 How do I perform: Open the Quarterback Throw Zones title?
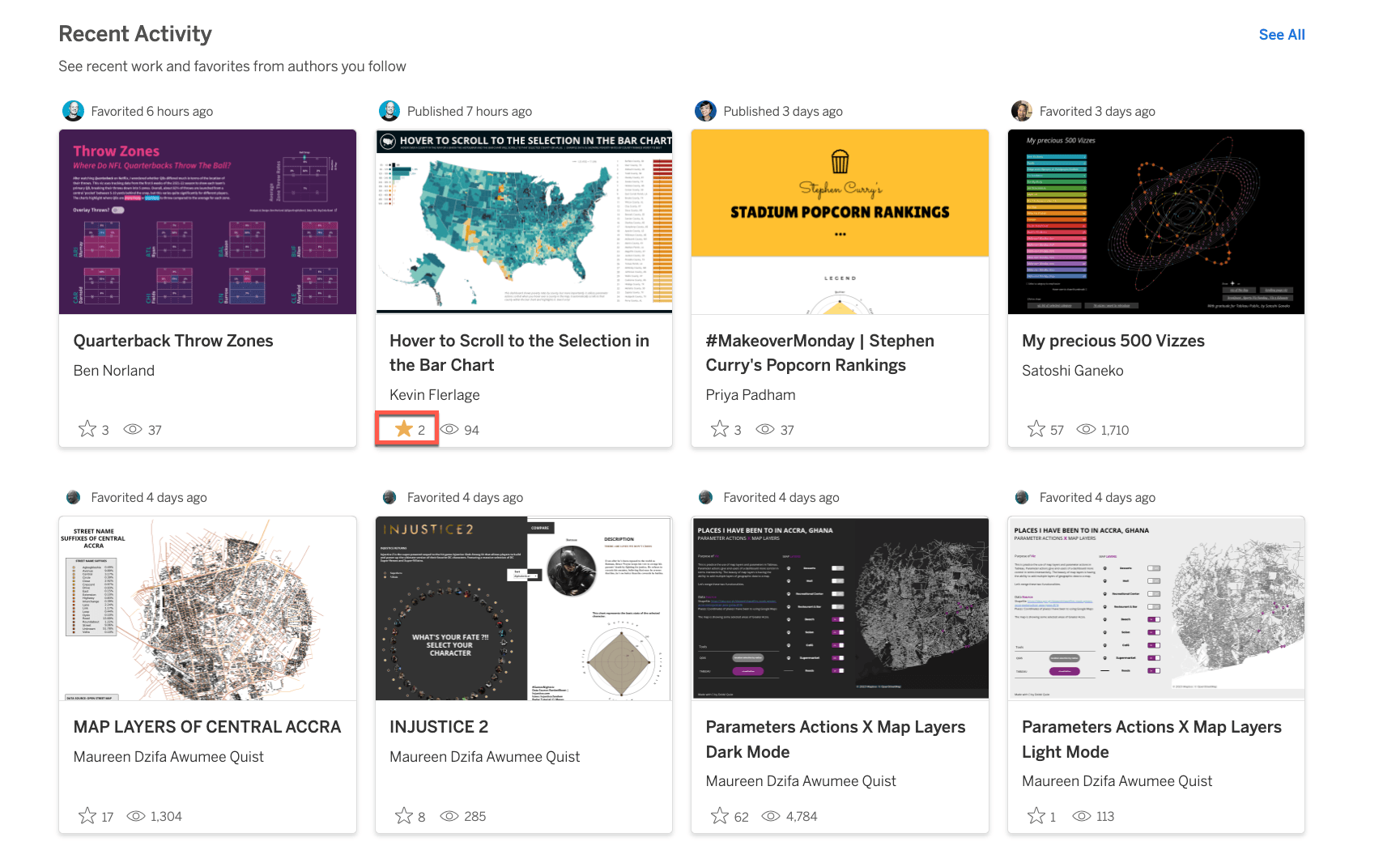[173, 341]
